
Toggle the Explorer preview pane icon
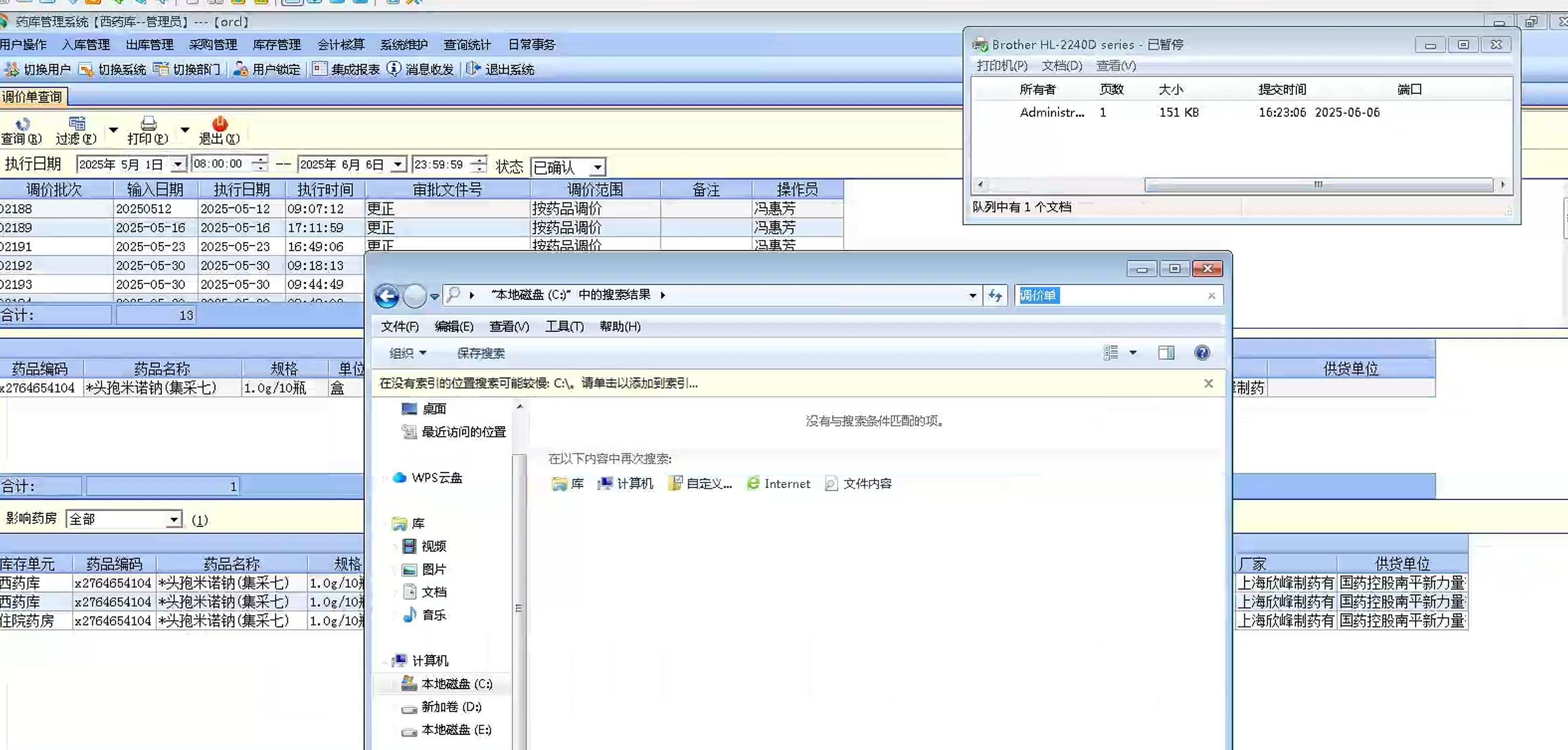point(1166,353)
